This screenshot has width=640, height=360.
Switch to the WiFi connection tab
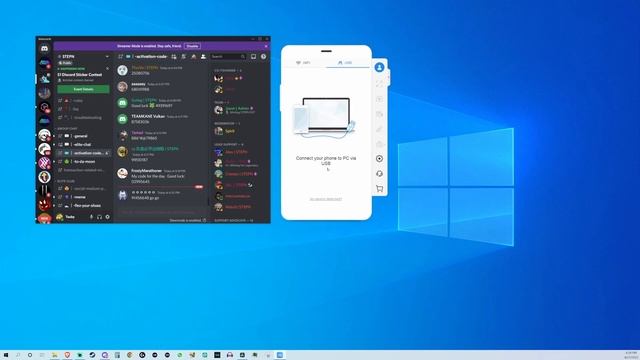point(303,63)
